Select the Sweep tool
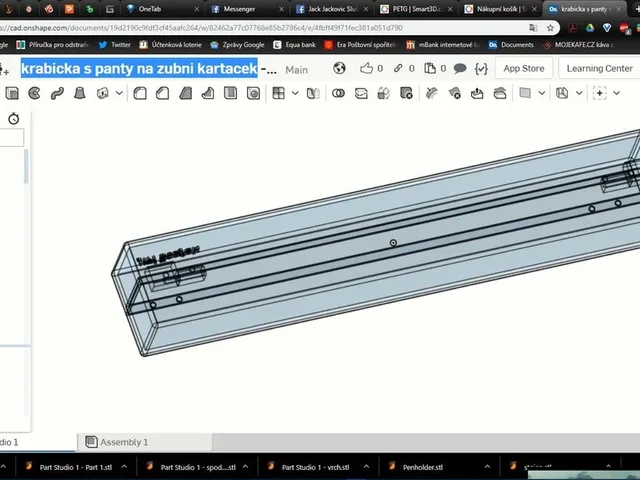Viewport: 640px width, 480px height. click(x=57, y=93)
